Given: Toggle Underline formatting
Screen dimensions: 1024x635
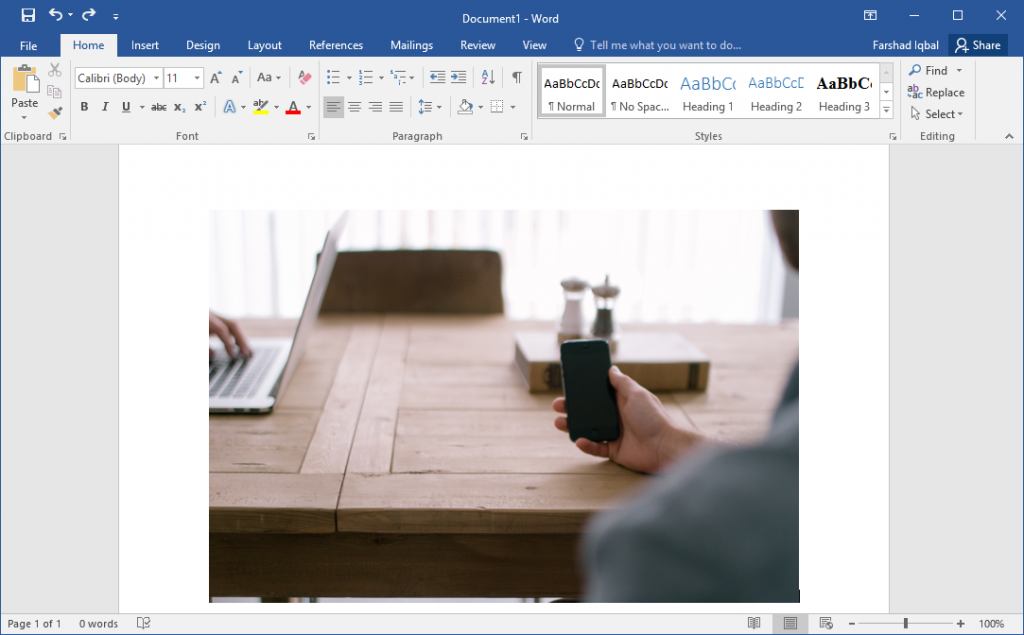Looking at the screenshot, I should (125, 105).
